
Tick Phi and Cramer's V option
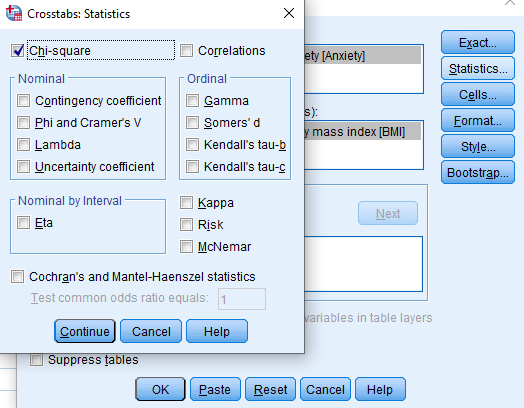pos(23,123)
